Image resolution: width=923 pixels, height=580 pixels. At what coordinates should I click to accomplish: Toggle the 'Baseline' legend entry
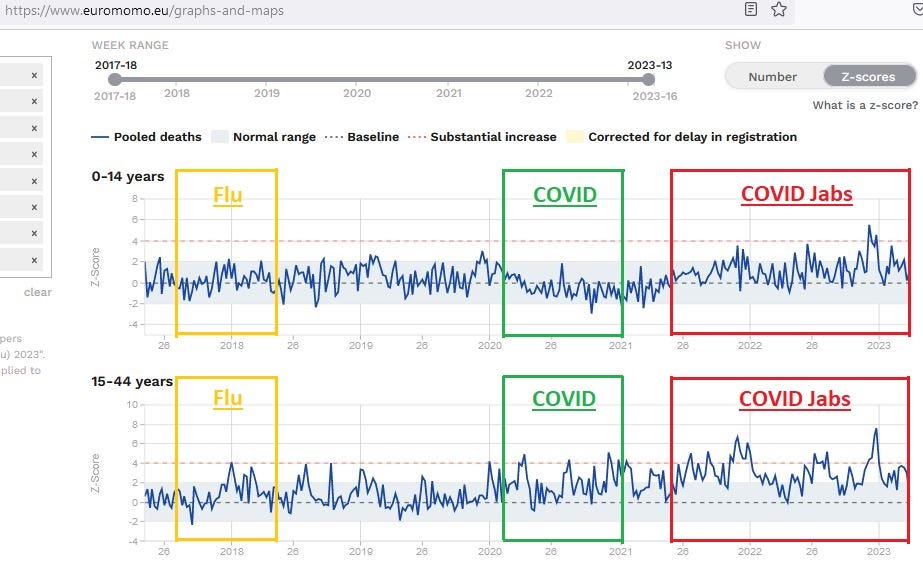pos(362,137)
